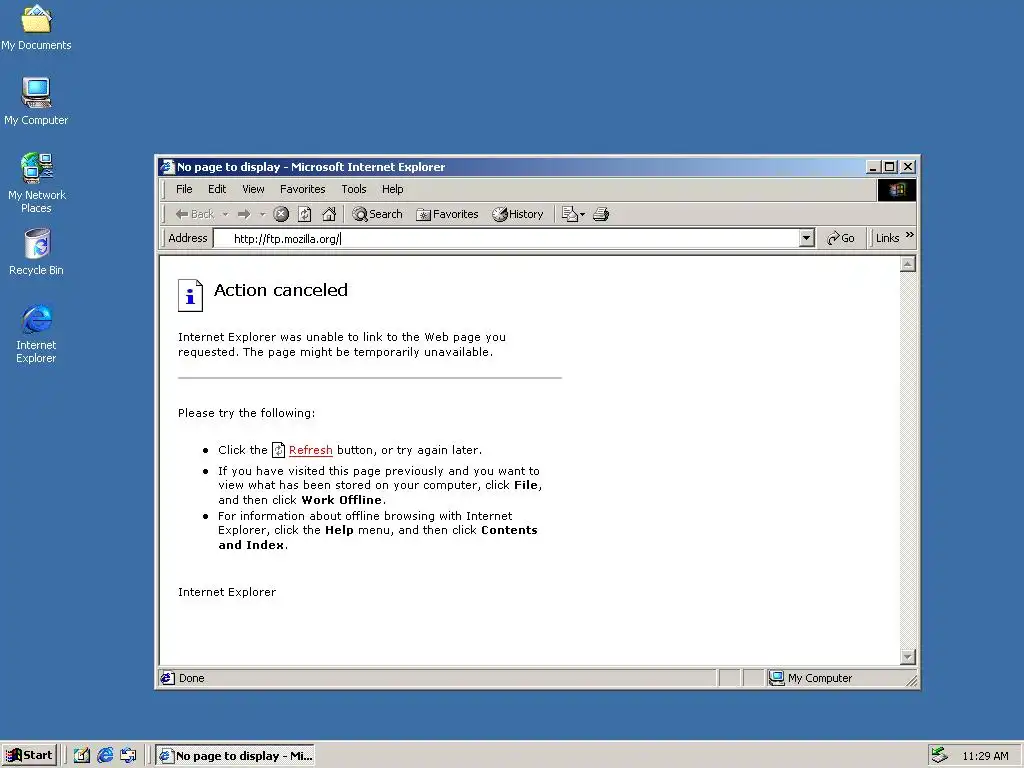1024x768 pixels.
Task: Click the 11:29 AM clock
Action: (985, 756)
